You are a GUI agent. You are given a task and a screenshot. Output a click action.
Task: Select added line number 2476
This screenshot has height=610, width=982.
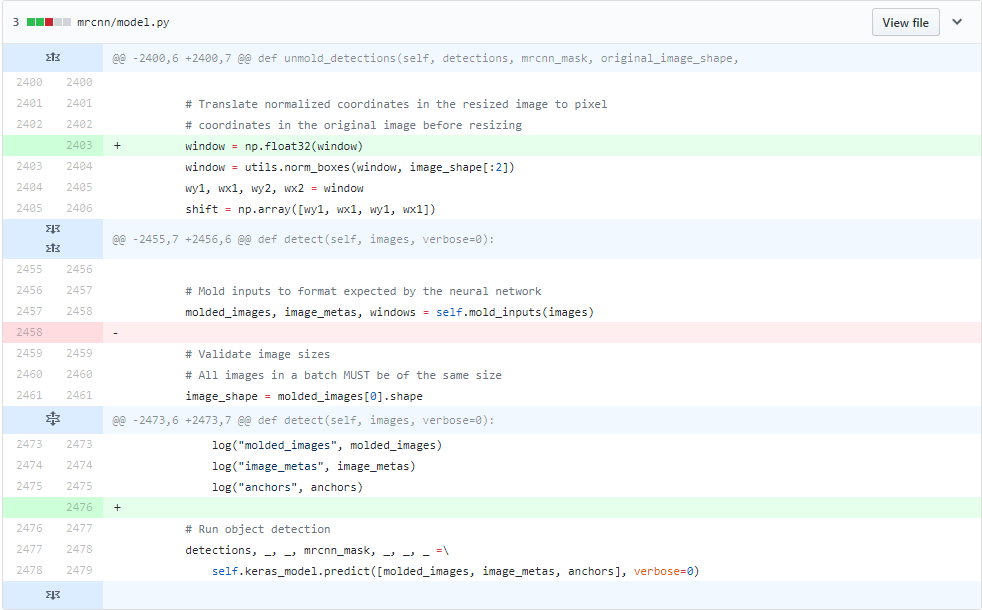click(x=79, y=507)
